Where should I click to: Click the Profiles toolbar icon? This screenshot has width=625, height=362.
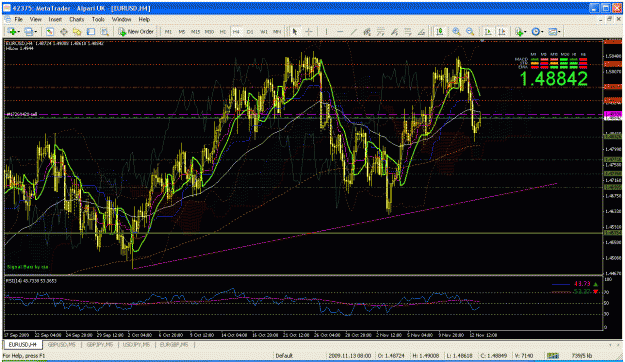(x=28, y=31)
